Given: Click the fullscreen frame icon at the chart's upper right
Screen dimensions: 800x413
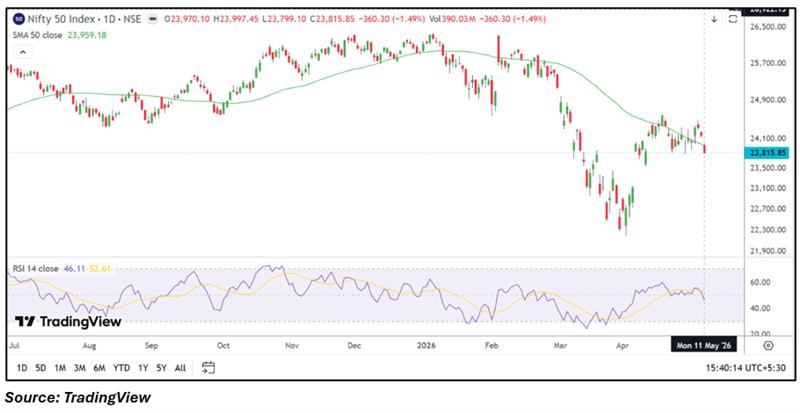Looking at the screenshot, I should pos(733,19).
